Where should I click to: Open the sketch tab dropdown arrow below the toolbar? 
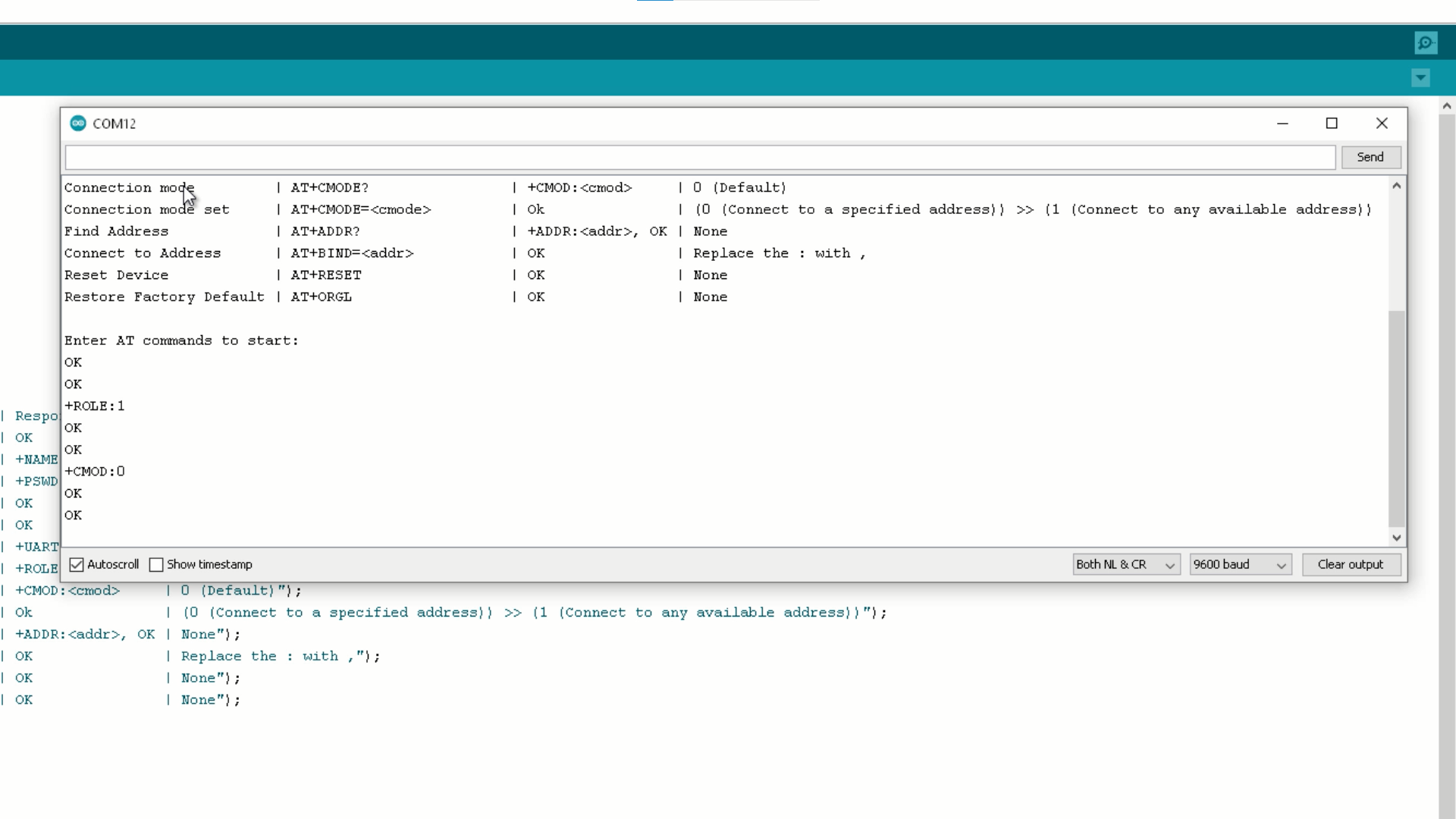pyautogui.click(x=1420, y=77)
